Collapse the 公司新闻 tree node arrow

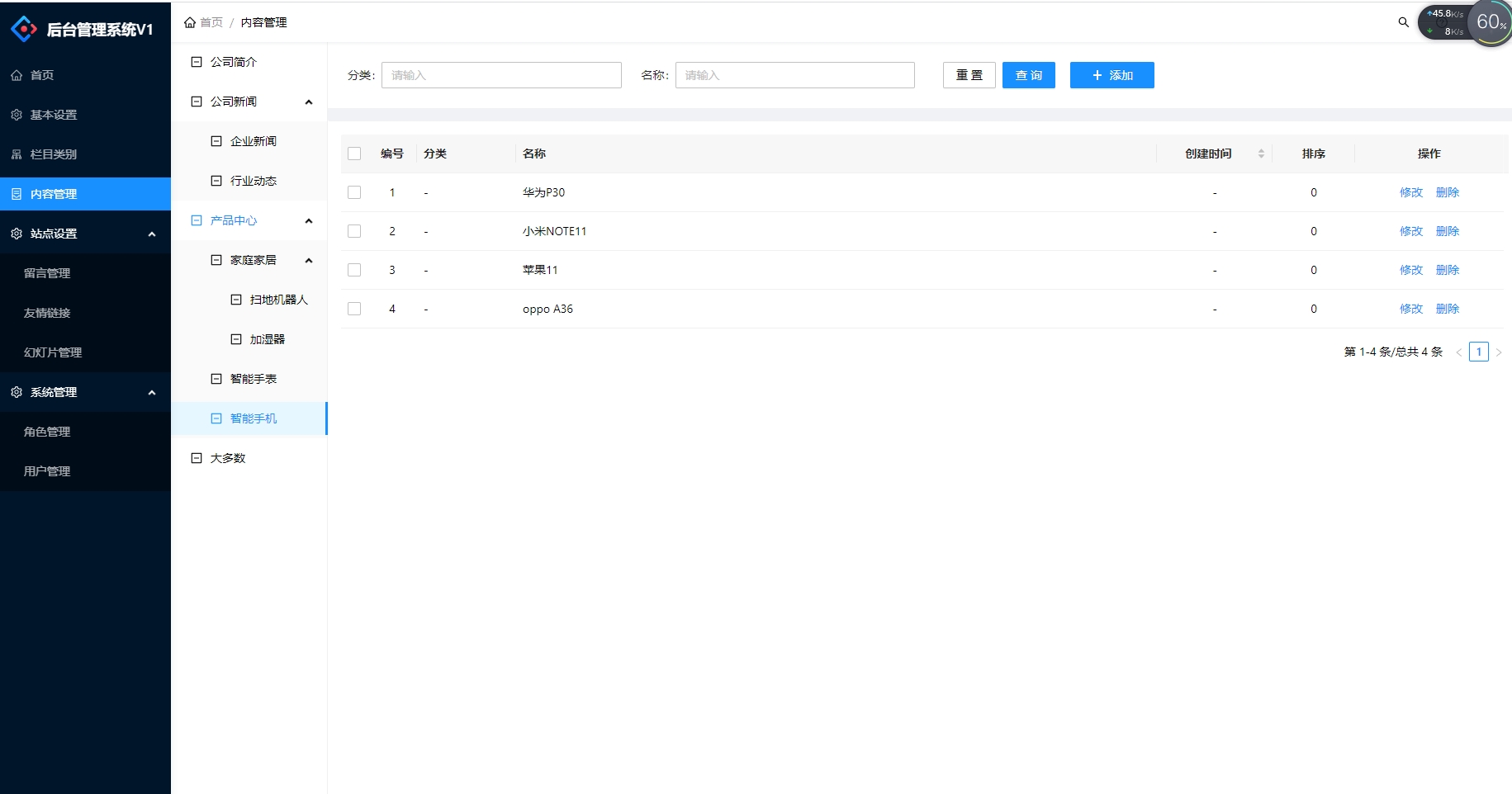coord(309,102)
